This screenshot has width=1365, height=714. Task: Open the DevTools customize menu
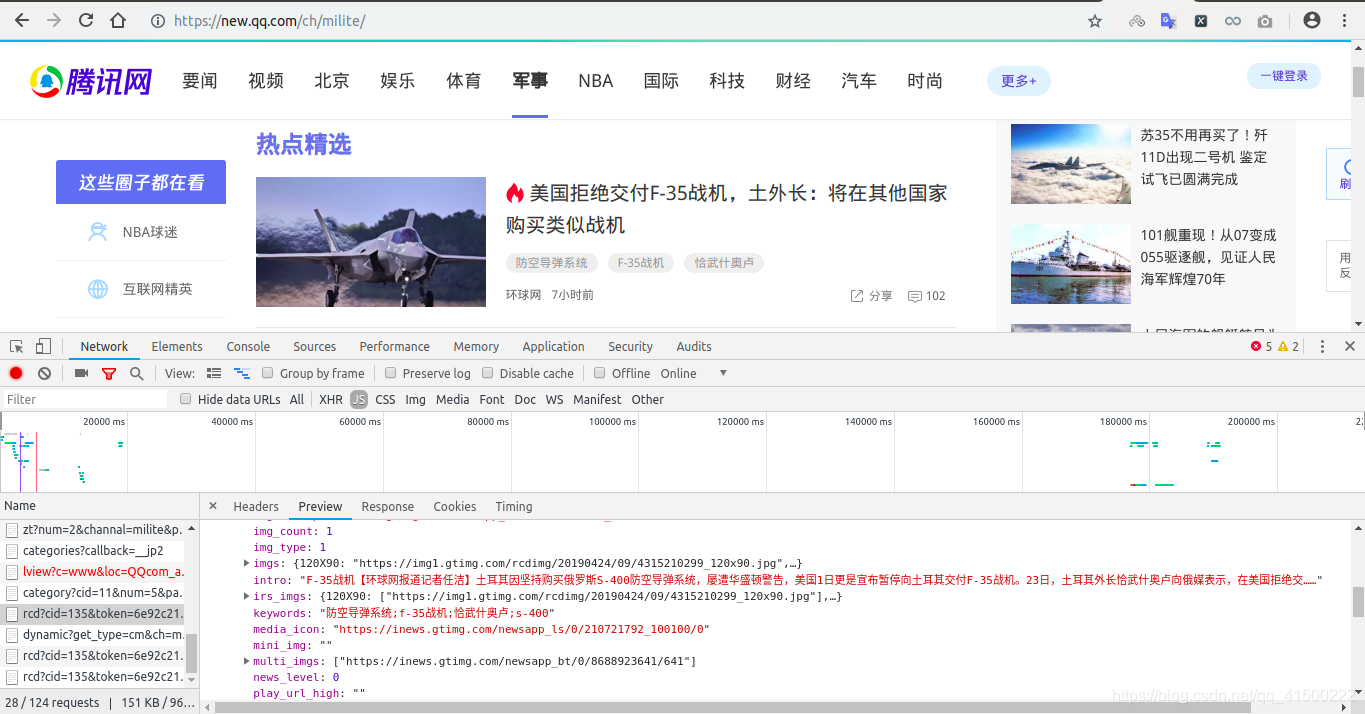pos(1322,346)
